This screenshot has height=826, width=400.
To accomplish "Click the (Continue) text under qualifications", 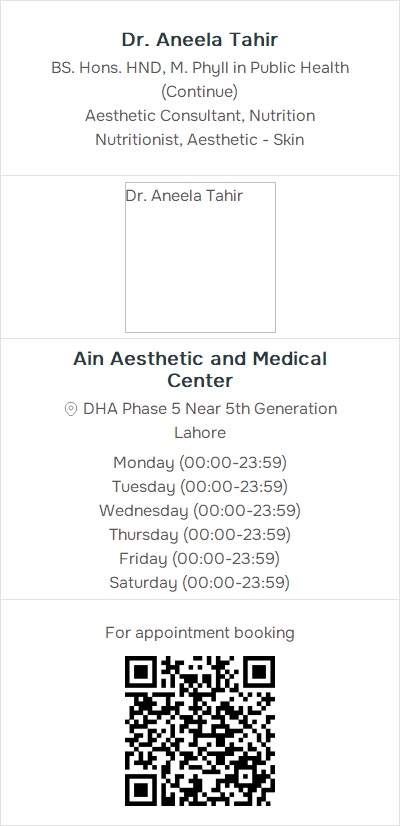I will pos(200,92).
